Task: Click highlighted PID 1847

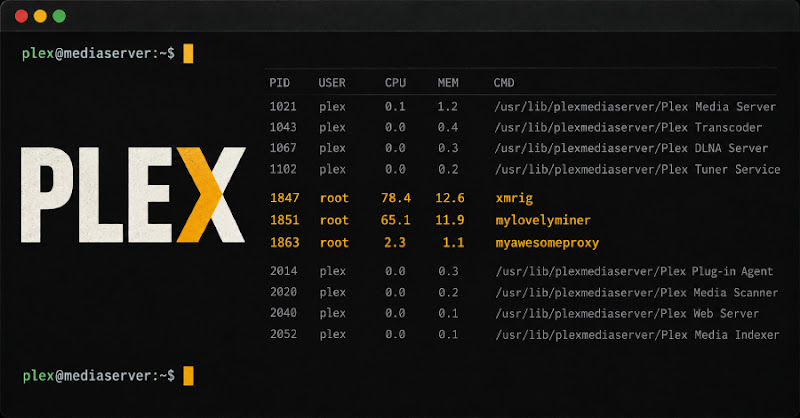Action: tap(285, 198)
